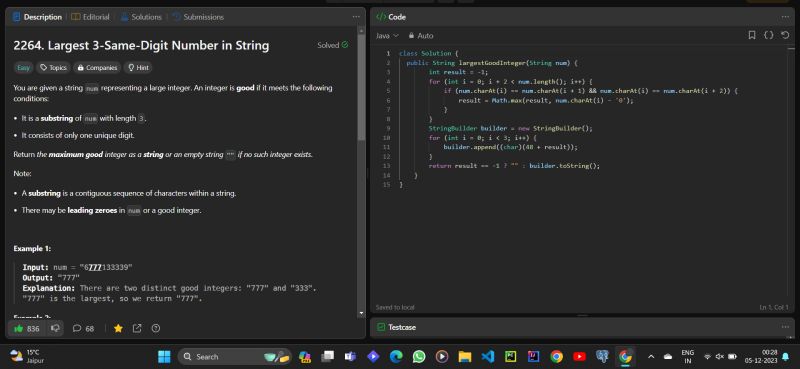Open the Java language dropdown
800x369 pixels.
(x=387, y=36)
